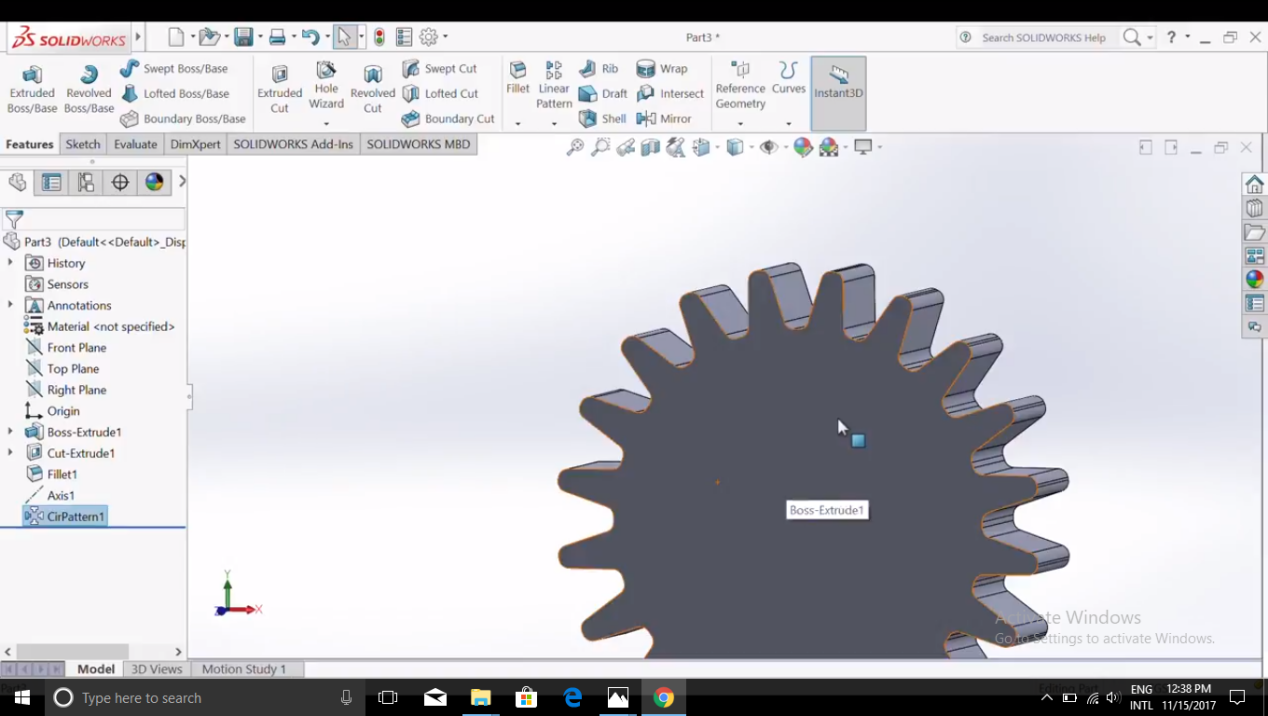Select CirPattern1 in feature tree
This screenshot has height=716, width=1268.
coord(65,517)
